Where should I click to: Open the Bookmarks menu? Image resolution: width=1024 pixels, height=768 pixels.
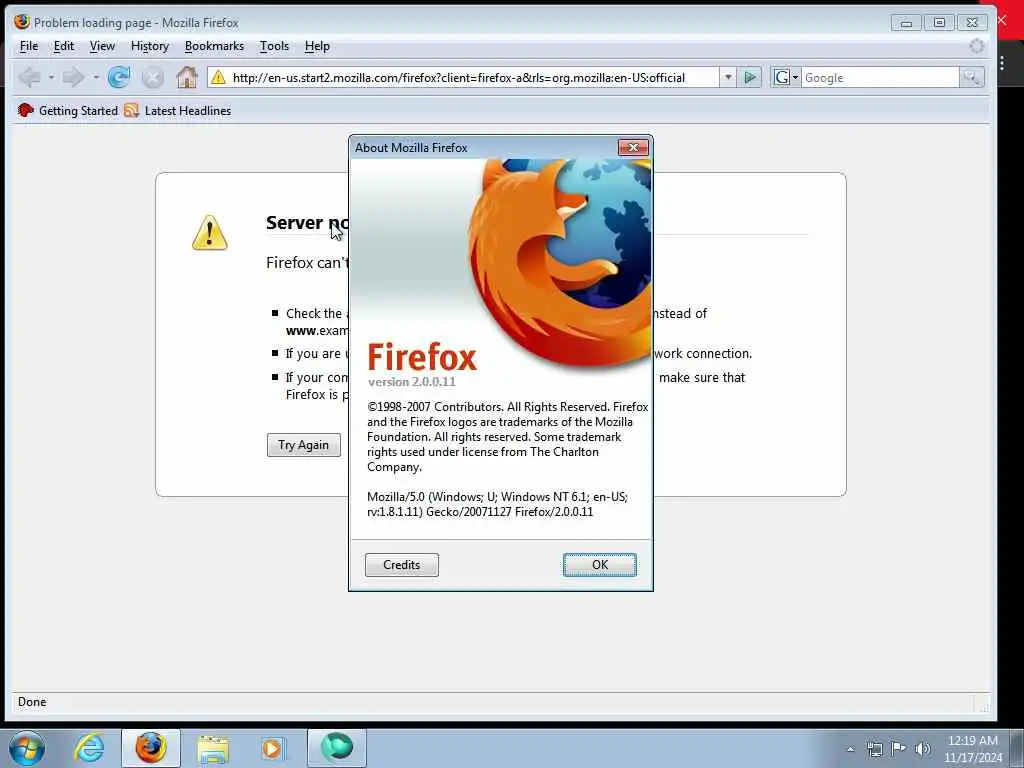(x=214, y=46)
